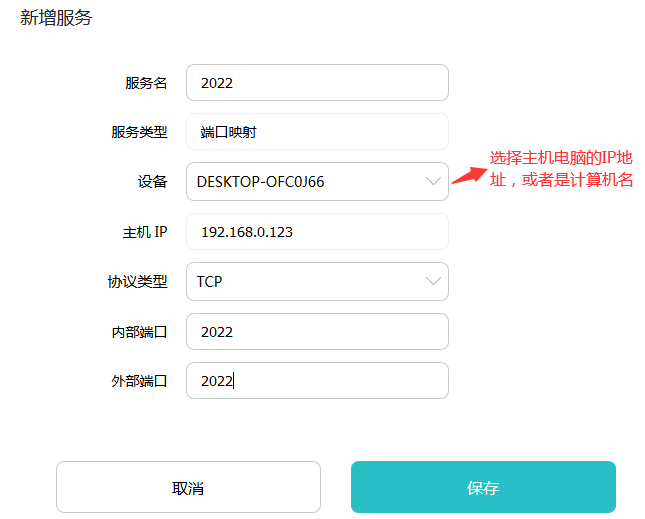Click the 服务名 input containing 2022

point(316,83)
